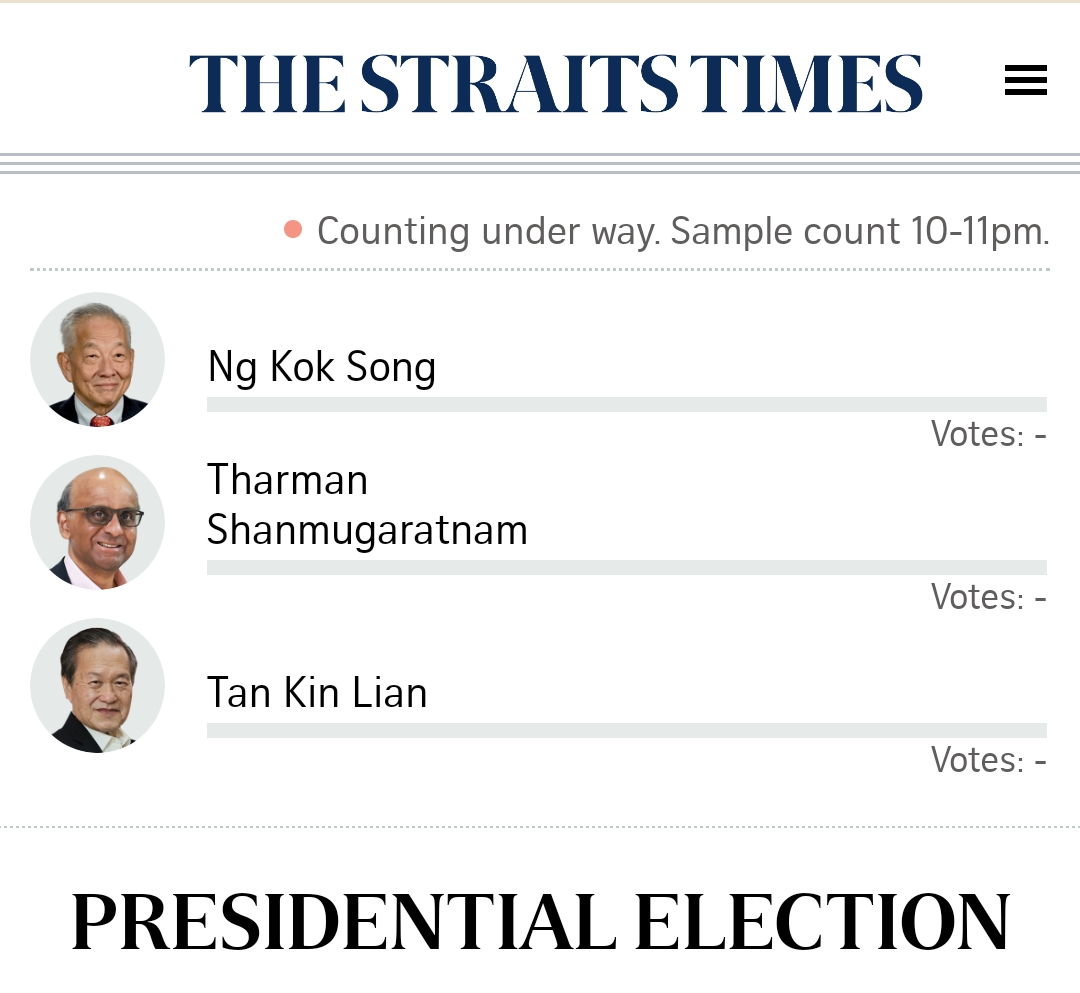Click the Votes count under Tan Kin Lian
Image resolution: width=1080 pixels, height=993 pixels.
coord(989,760)
